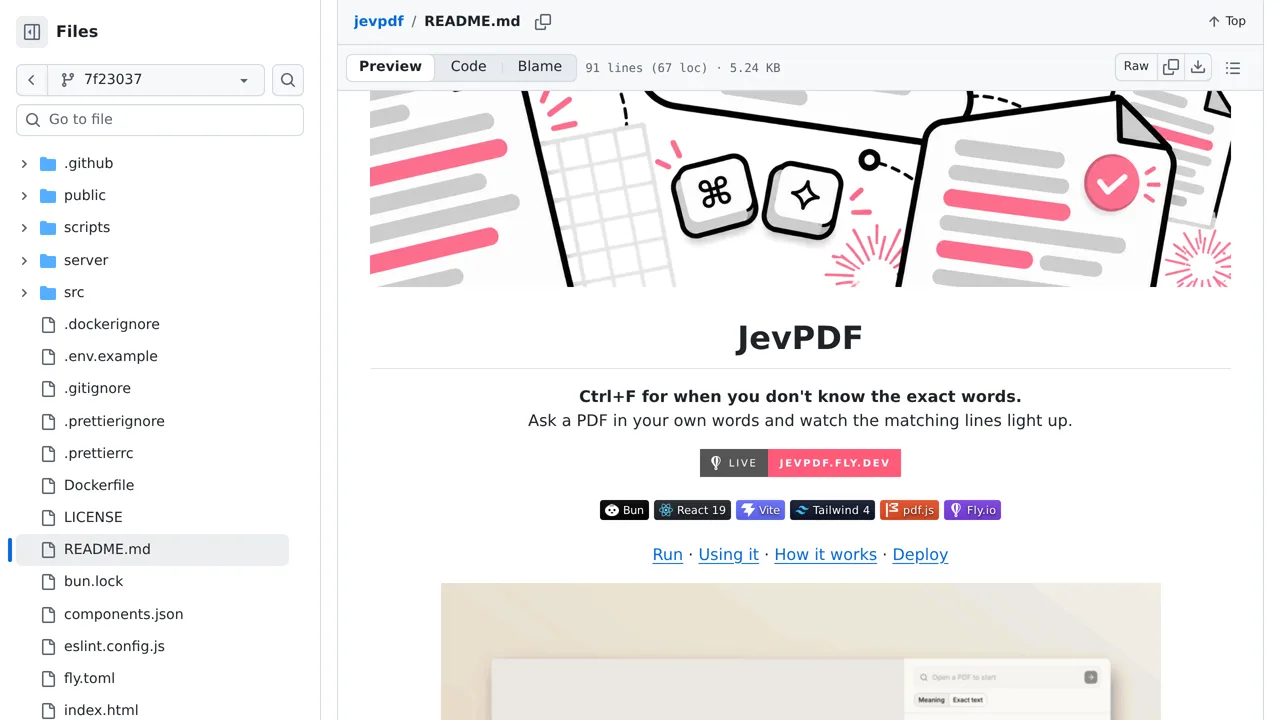Copy raw file contents icon

coord(1171,67)
